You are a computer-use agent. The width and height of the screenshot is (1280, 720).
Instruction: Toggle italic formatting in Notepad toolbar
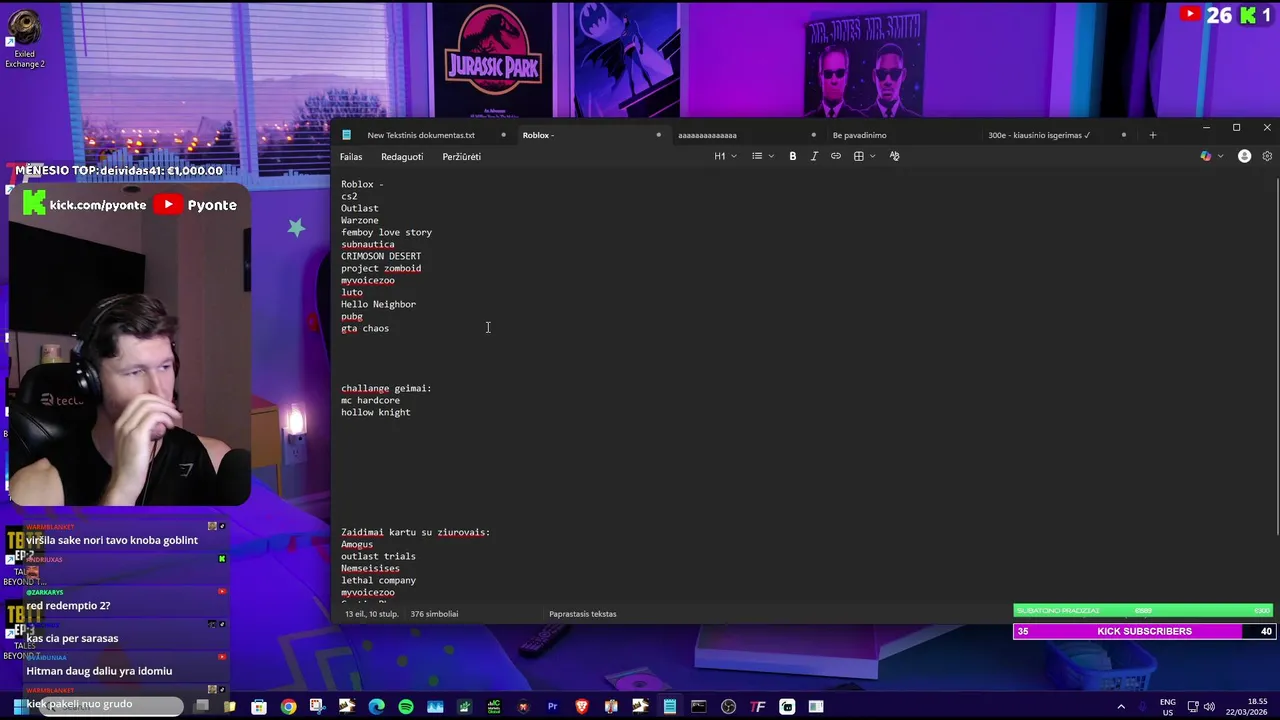pyautogui.click(x=814, y=156)
